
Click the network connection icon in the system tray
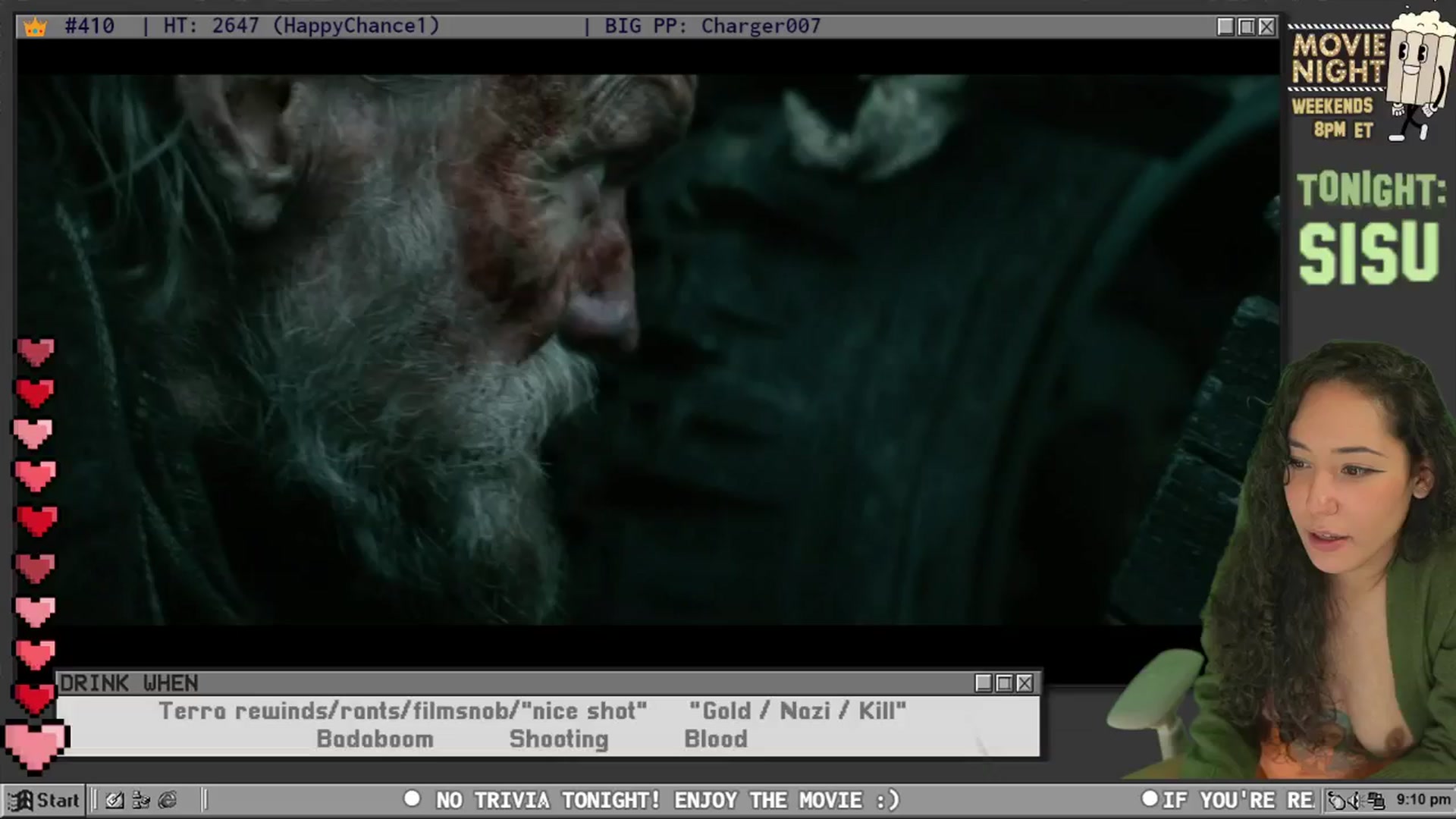click(1376, 801)
